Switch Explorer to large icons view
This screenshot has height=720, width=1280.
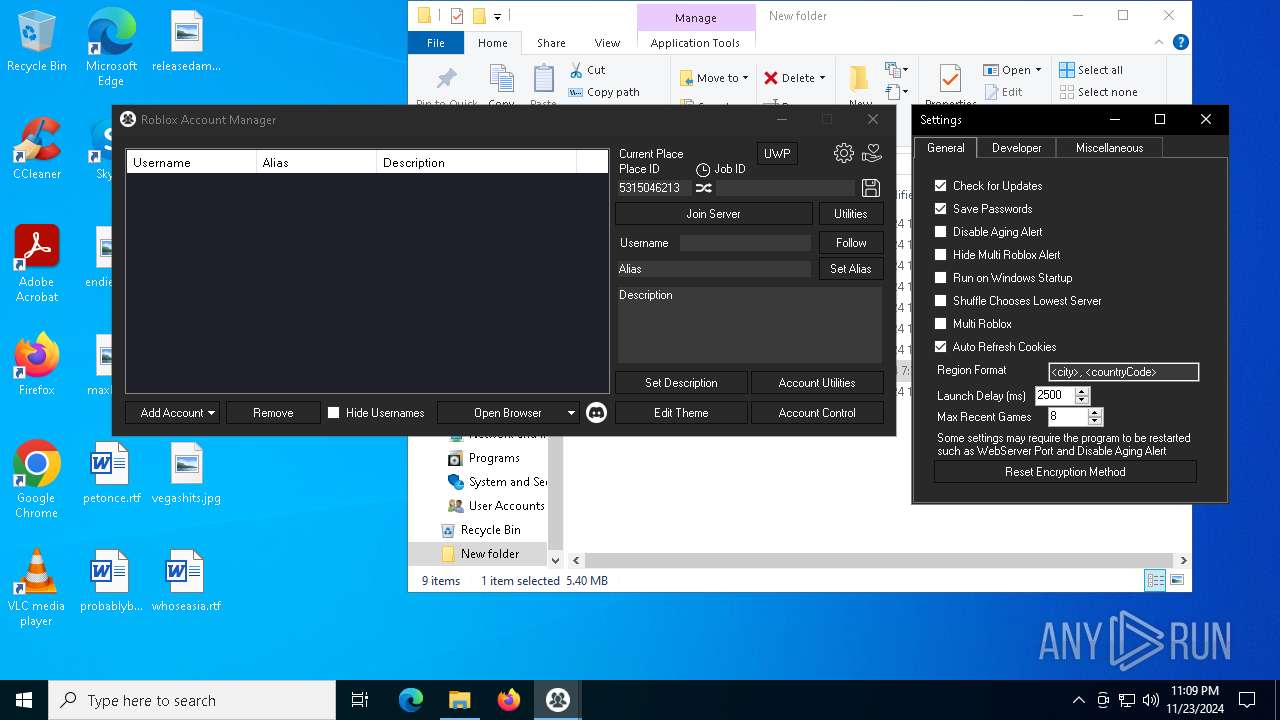point(1177,580)
